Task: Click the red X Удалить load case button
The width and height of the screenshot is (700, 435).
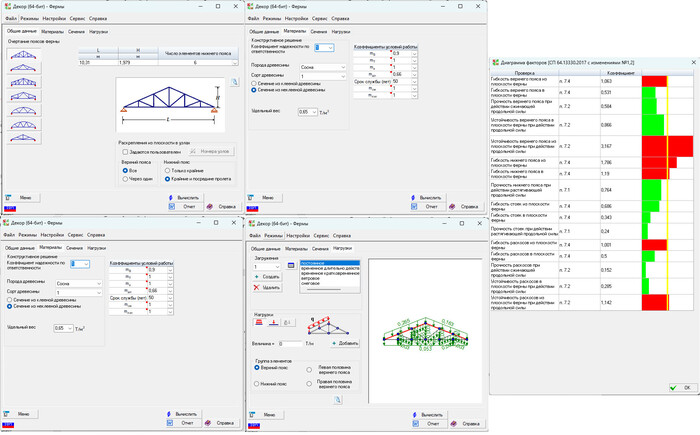Action: [267, 288]
